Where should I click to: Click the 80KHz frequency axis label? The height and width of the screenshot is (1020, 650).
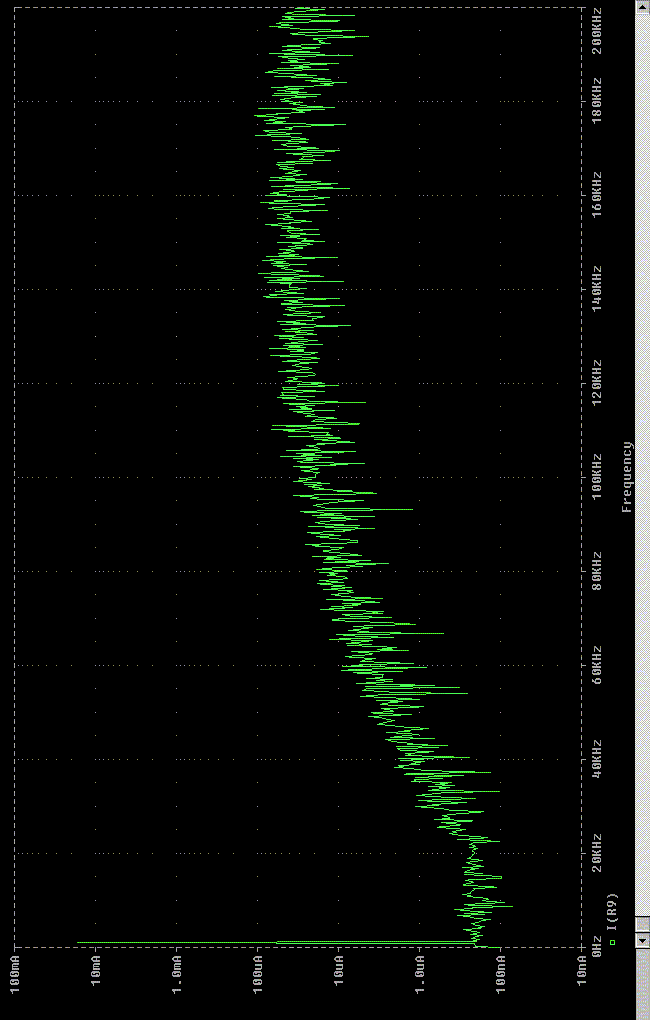(597, 571)
